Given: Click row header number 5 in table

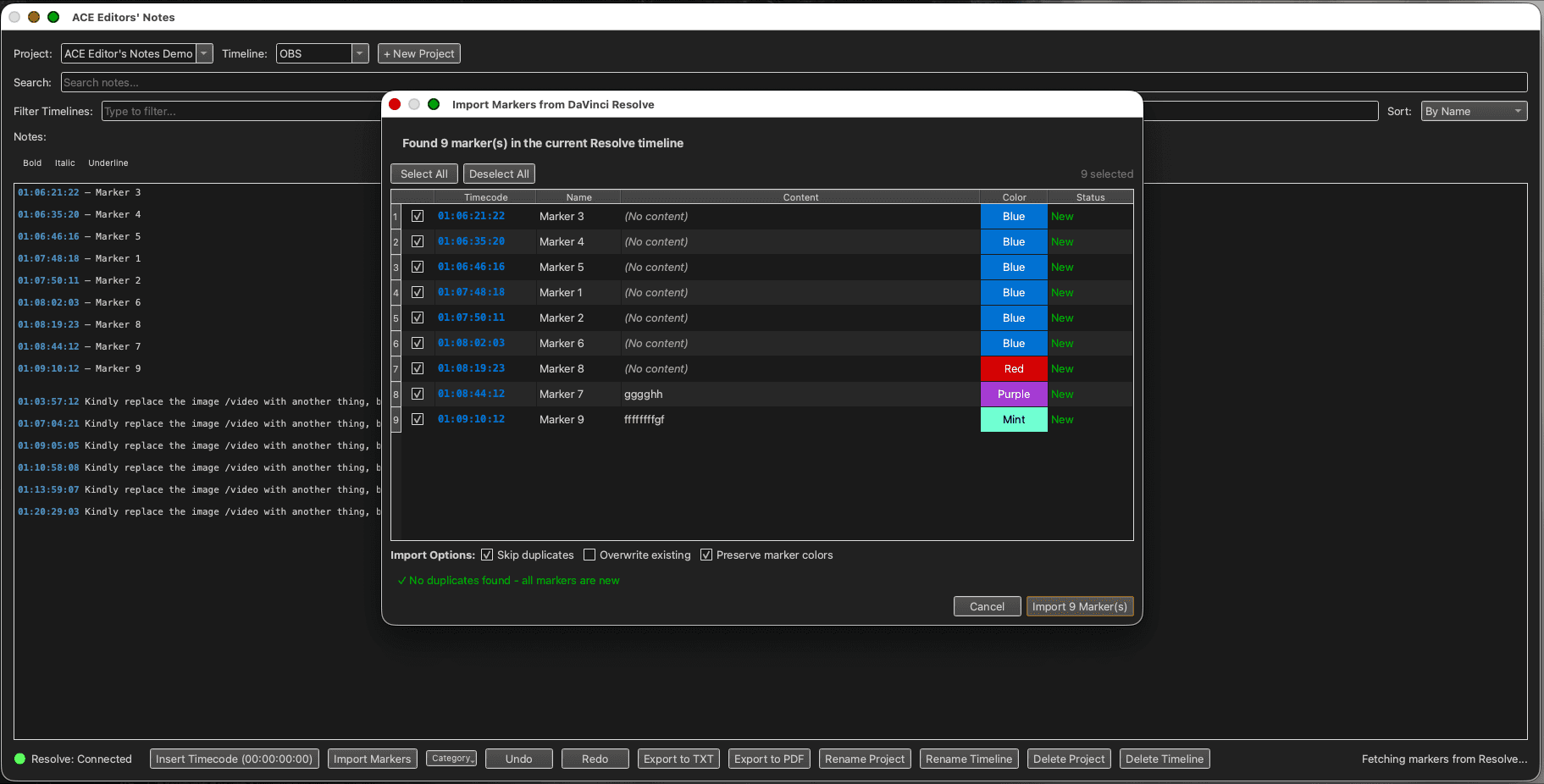Looking at the screenshot, I should click(x=396, y=317).
